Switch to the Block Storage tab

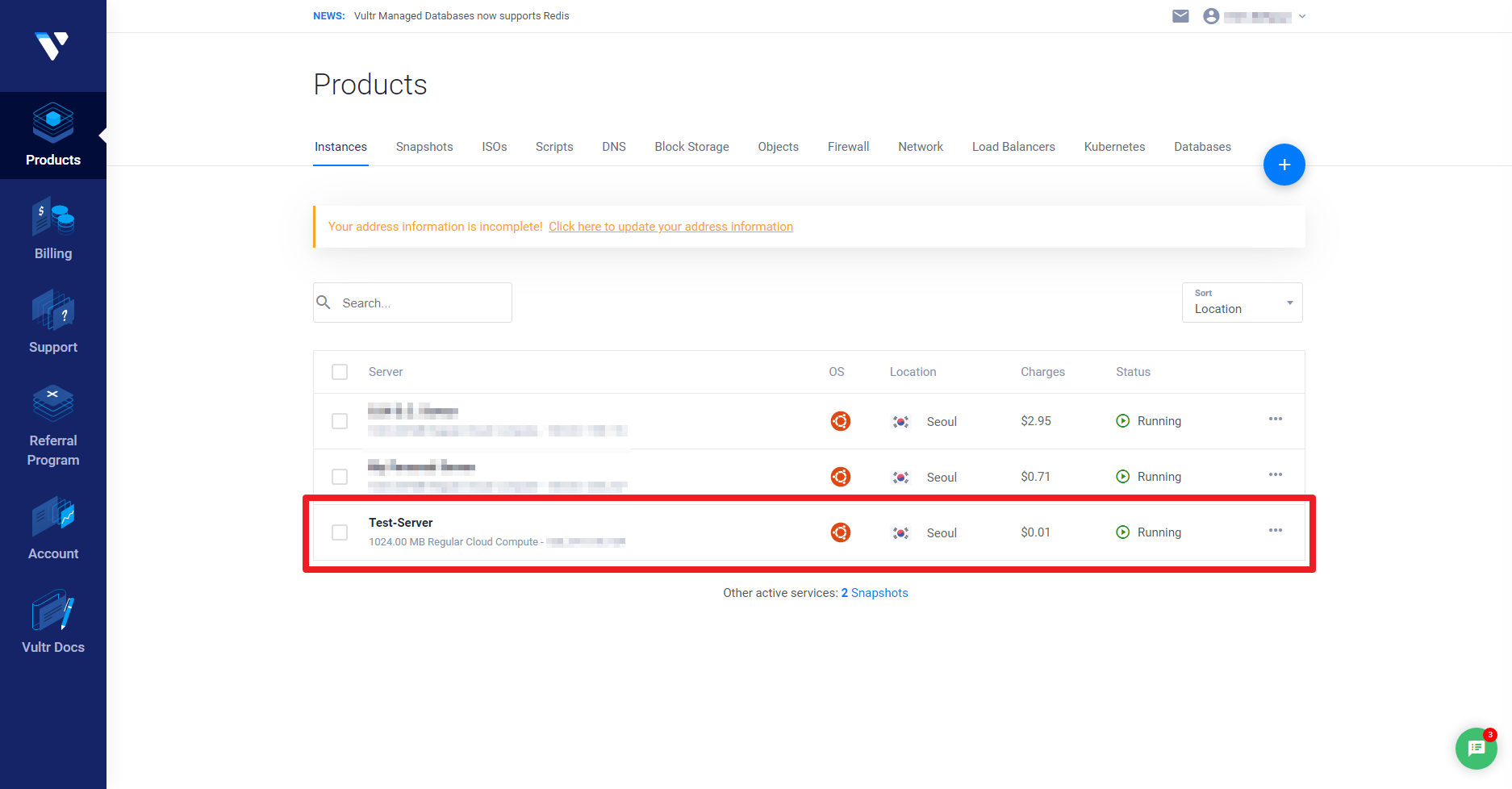[692, 147]
